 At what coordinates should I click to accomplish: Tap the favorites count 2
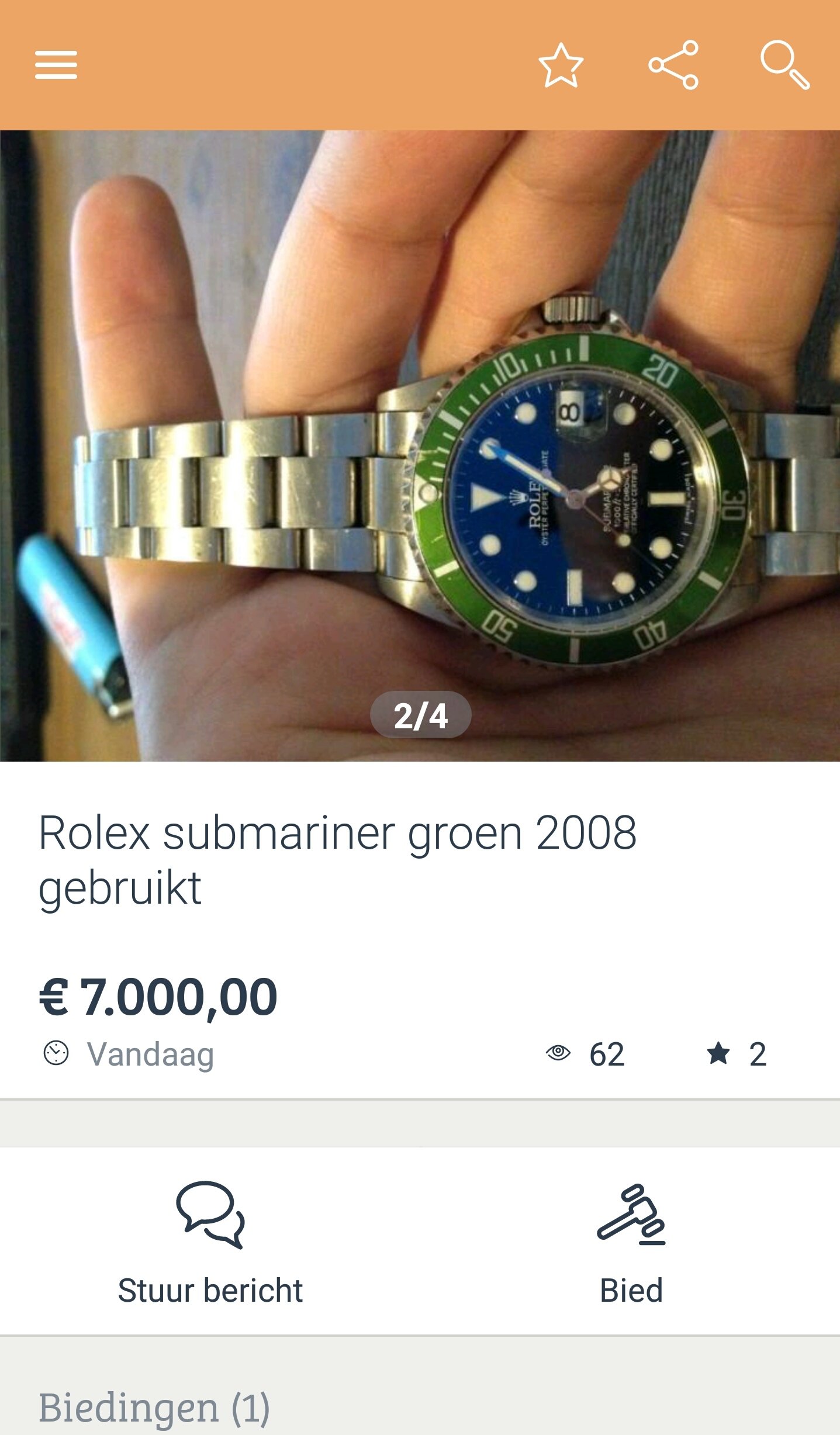click(758, 1054)
